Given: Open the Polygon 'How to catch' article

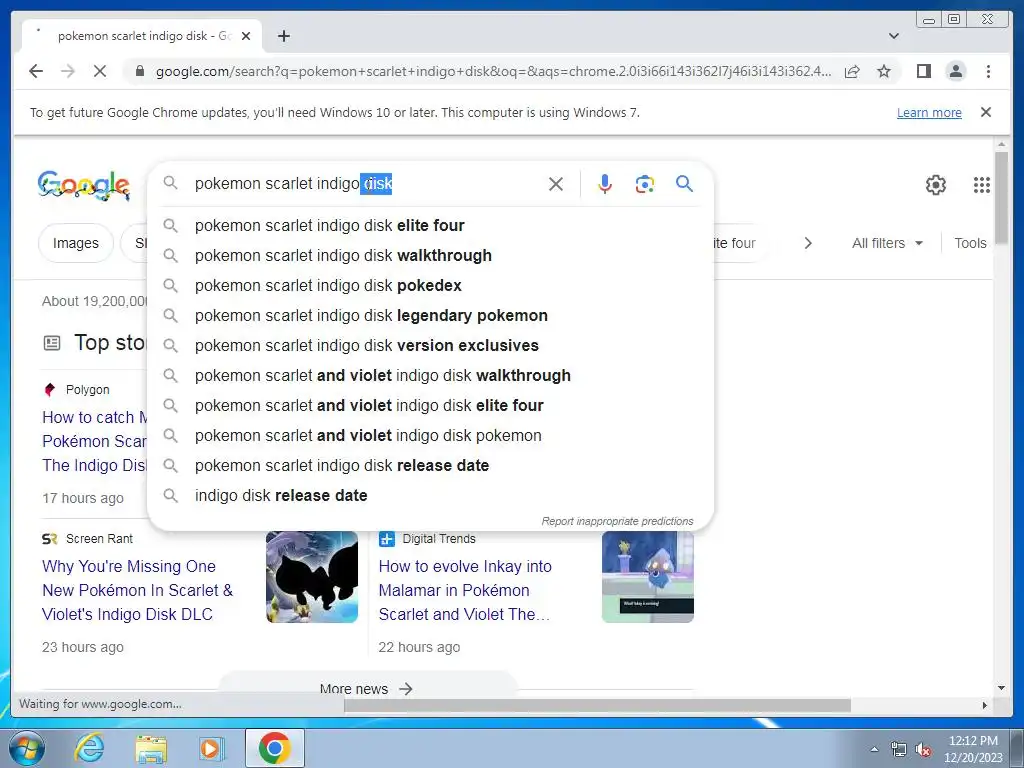Looking at the screenshot, I should pos(95,441).
